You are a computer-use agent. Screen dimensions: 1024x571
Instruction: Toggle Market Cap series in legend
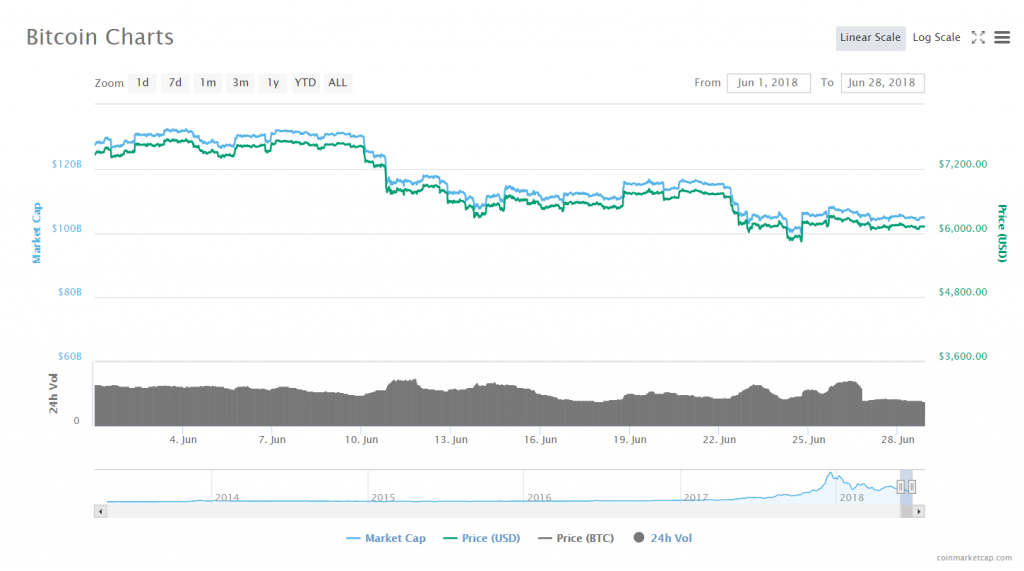click(386, 538)
